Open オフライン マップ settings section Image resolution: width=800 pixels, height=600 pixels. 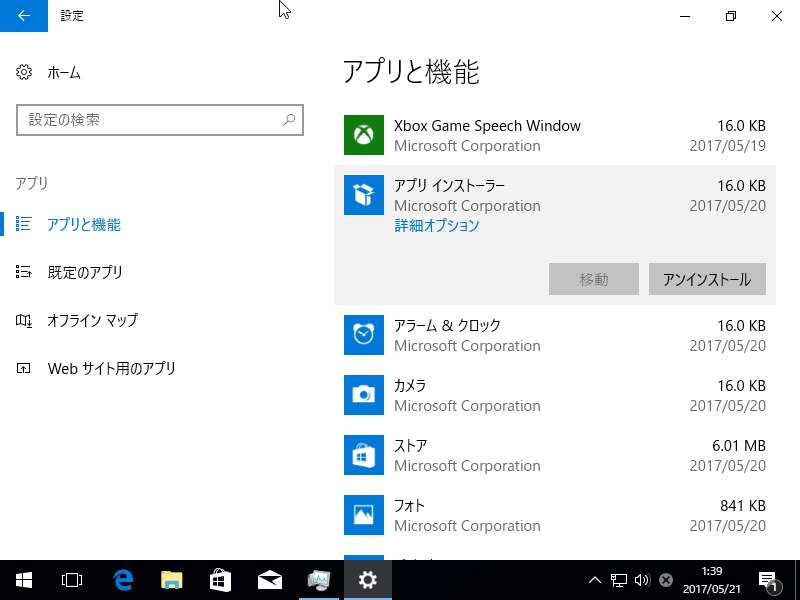[92, 320]
